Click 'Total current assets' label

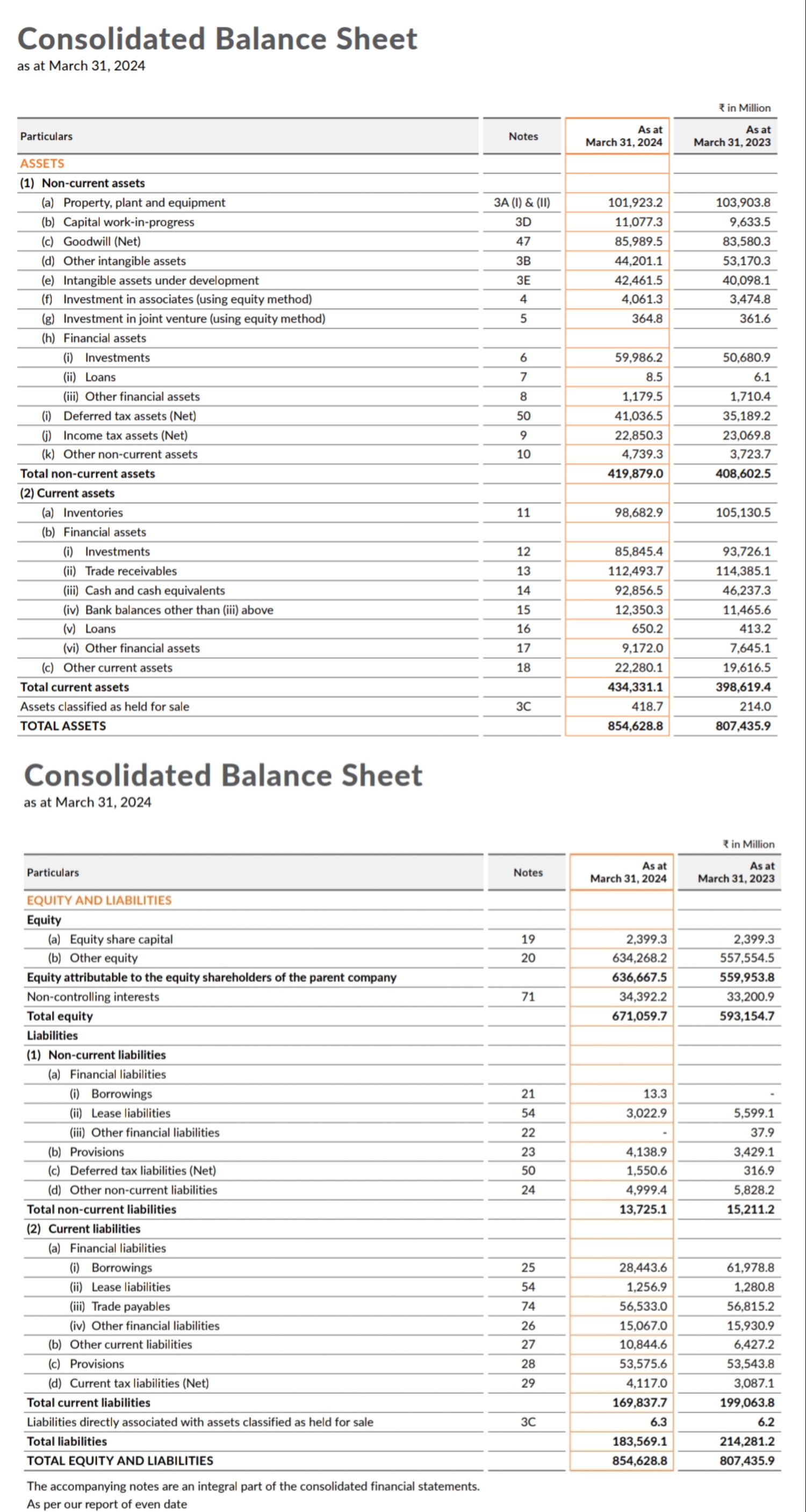coord(75,687)
